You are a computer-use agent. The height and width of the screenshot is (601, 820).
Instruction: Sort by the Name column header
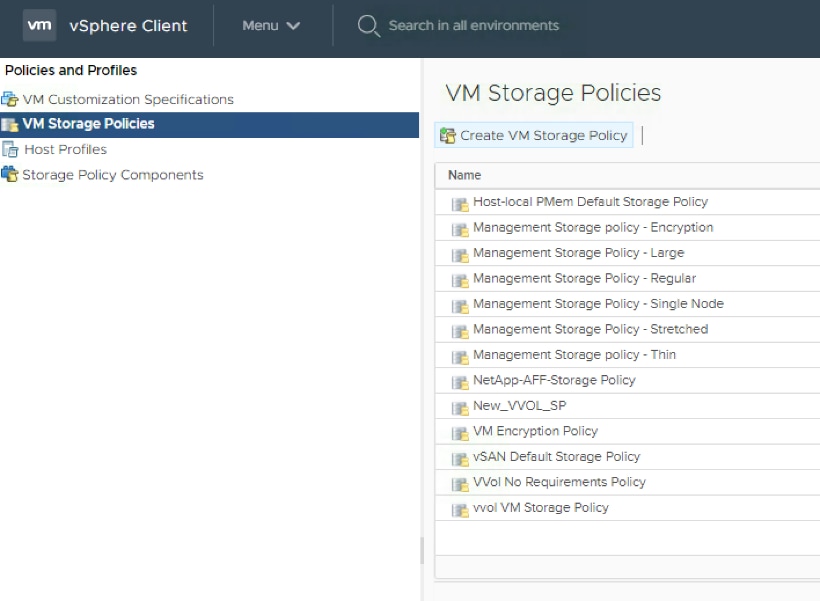(464, 175)
